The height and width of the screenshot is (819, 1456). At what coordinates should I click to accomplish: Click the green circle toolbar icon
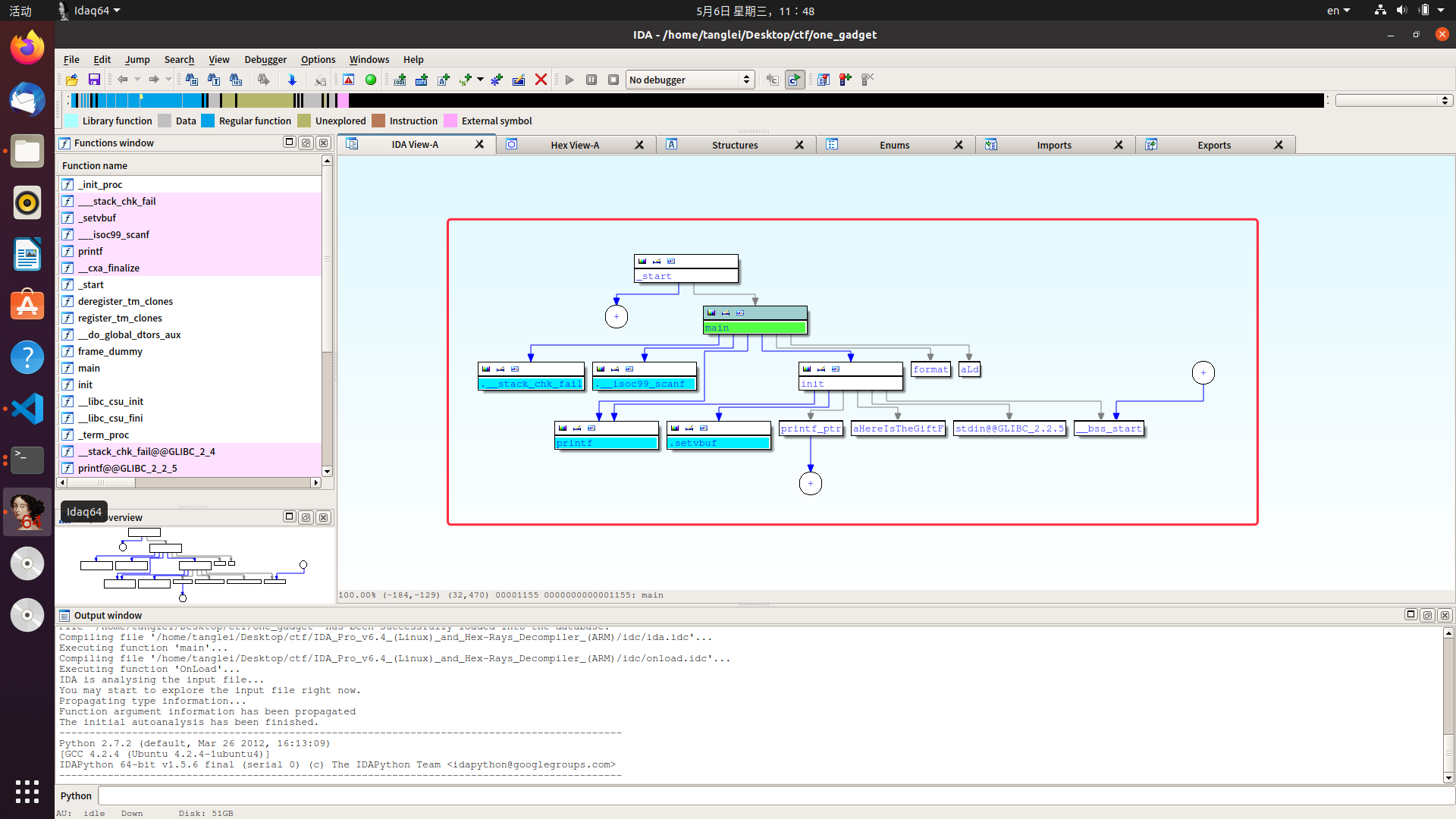coord(371,80)
